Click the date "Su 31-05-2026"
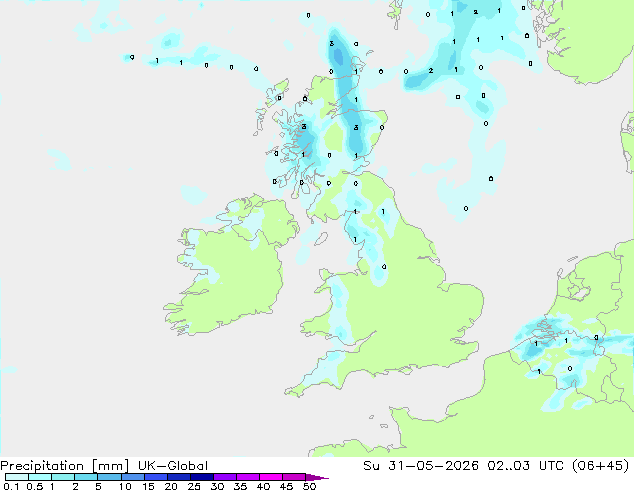The image size is (634, 490). point(421,466)
